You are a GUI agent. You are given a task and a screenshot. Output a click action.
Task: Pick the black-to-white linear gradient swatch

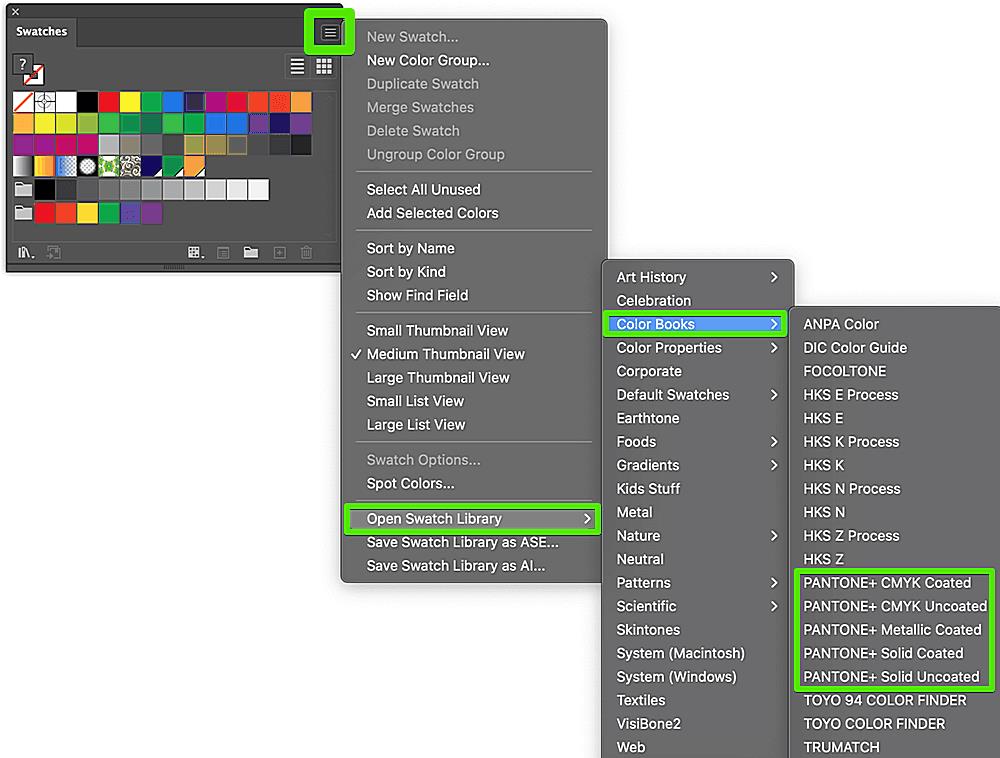(24, 166)
